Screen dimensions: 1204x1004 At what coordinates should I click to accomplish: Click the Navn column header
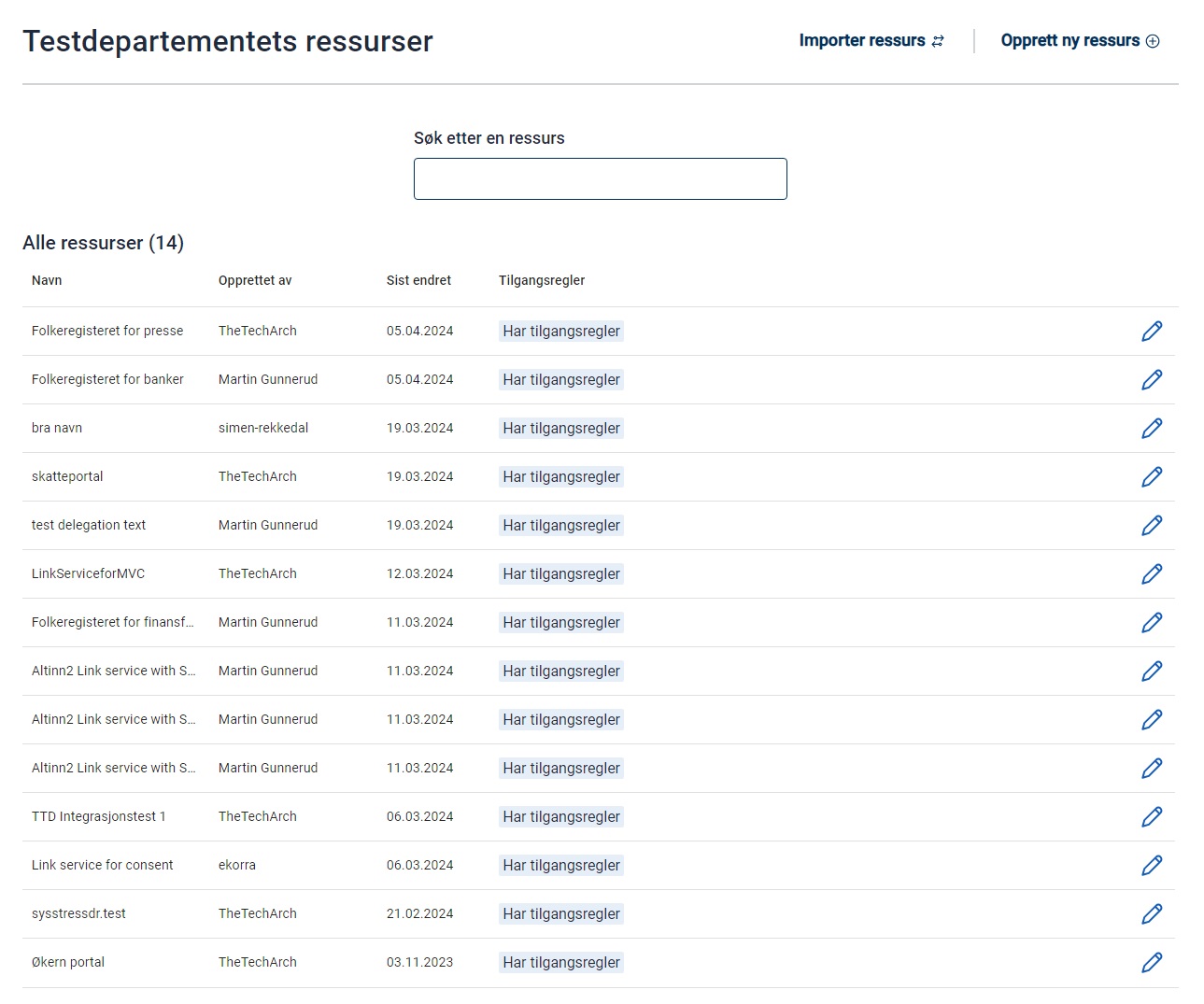click(x=47, y=281)
